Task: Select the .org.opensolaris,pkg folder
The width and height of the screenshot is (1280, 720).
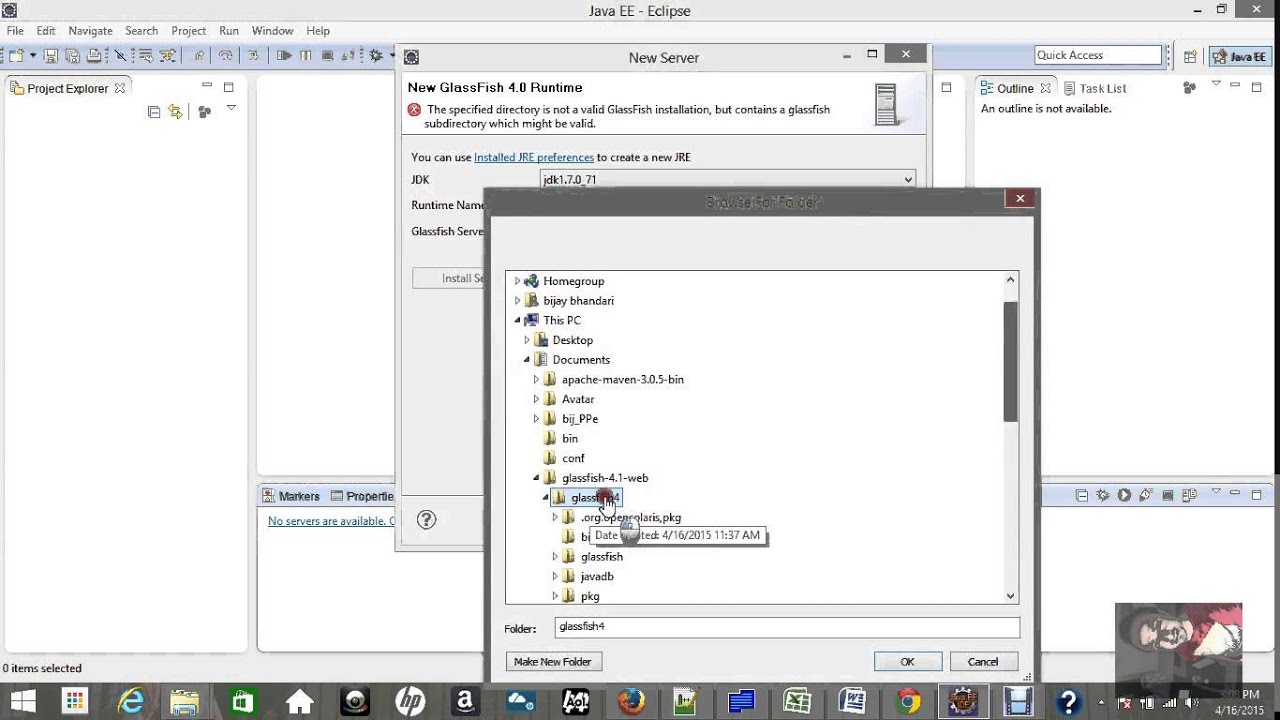Action: click(x=630, y=518)
